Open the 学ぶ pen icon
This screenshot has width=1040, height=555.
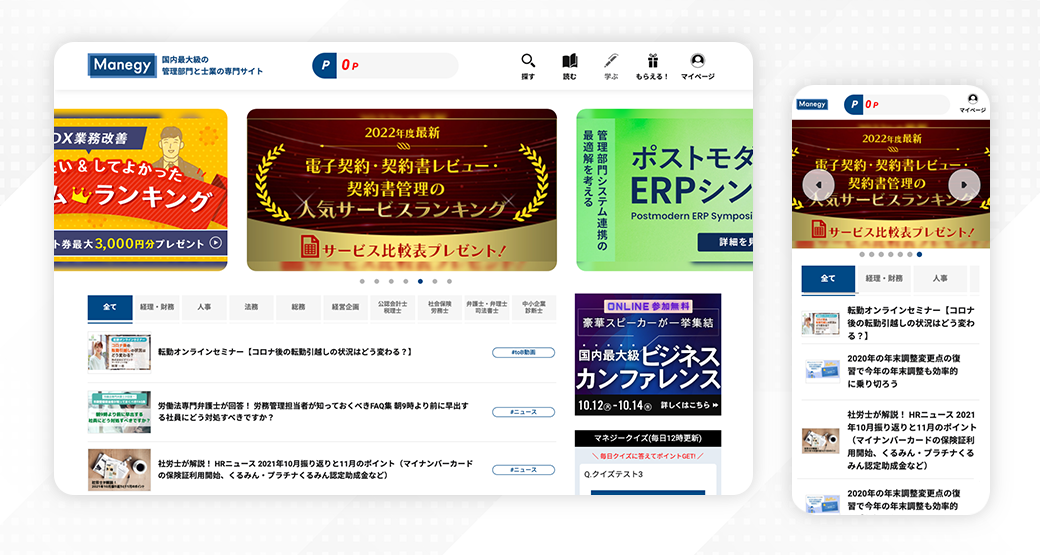[611, 67]
